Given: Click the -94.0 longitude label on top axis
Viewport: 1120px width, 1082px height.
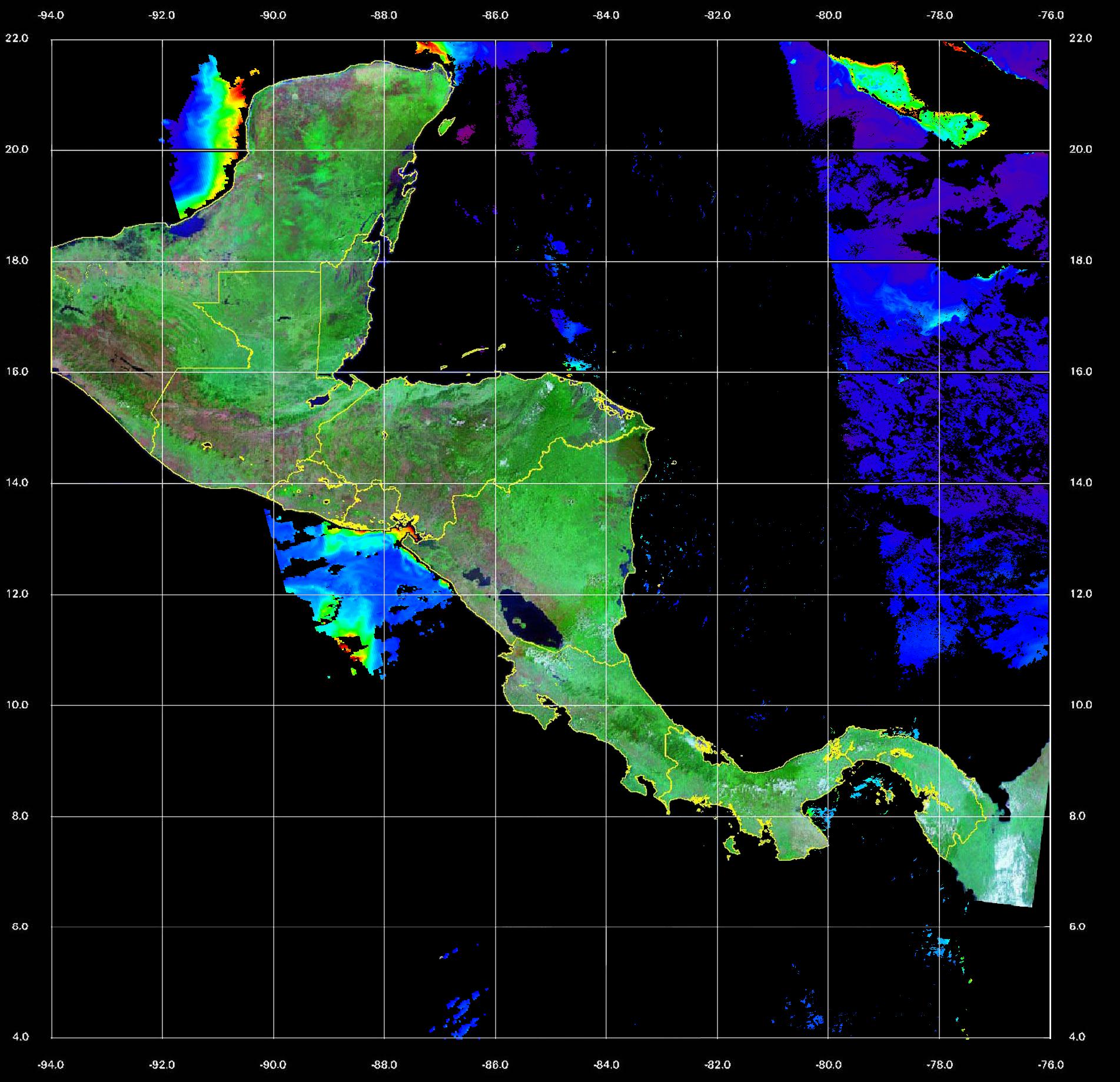Looking at the screenshot, I should point(51,15).
